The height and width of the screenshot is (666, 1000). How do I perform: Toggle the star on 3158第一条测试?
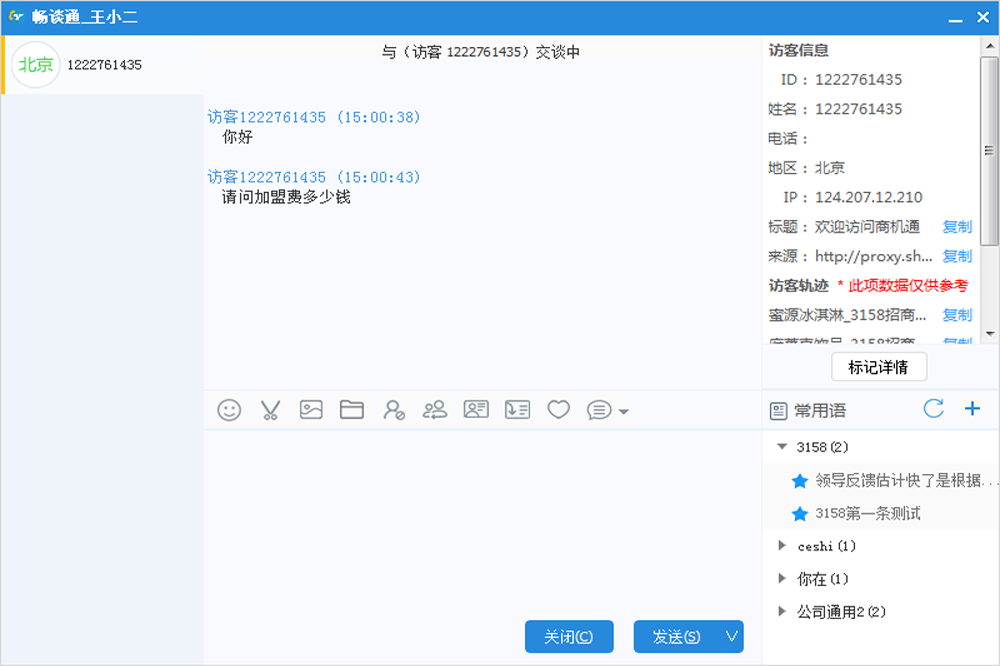[799, 513]
